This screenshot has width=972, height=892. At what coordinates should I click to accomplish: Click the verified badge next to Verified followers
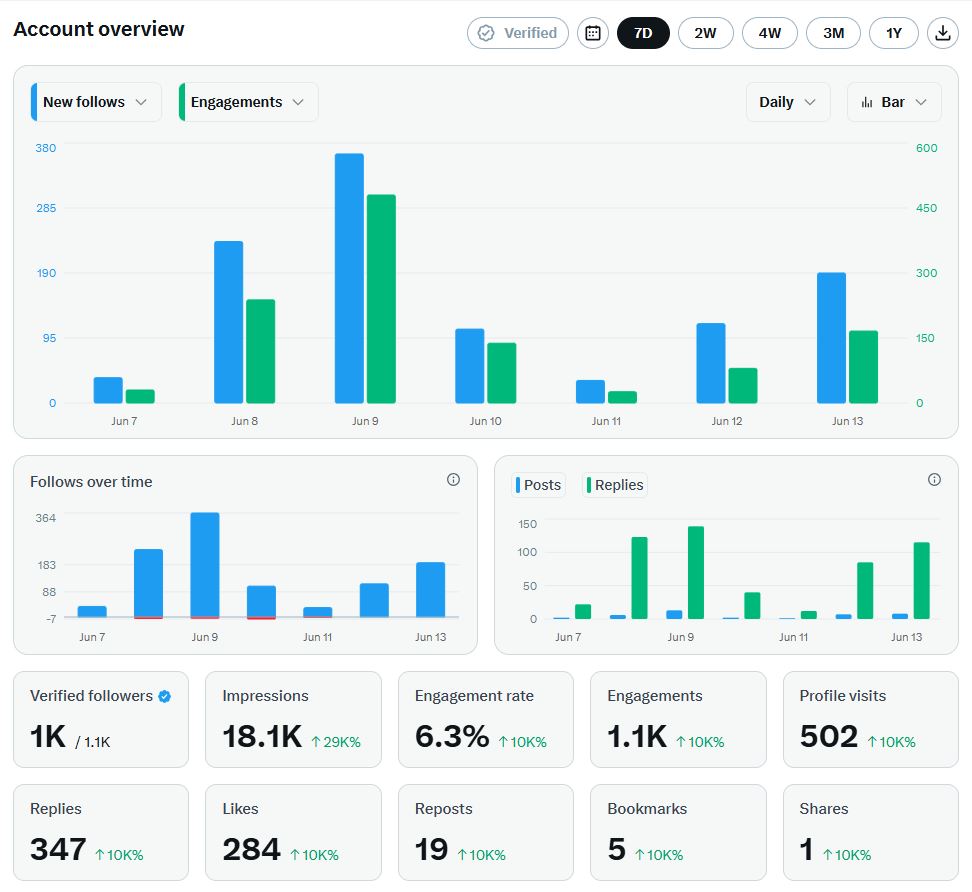(x=164, y=696)
